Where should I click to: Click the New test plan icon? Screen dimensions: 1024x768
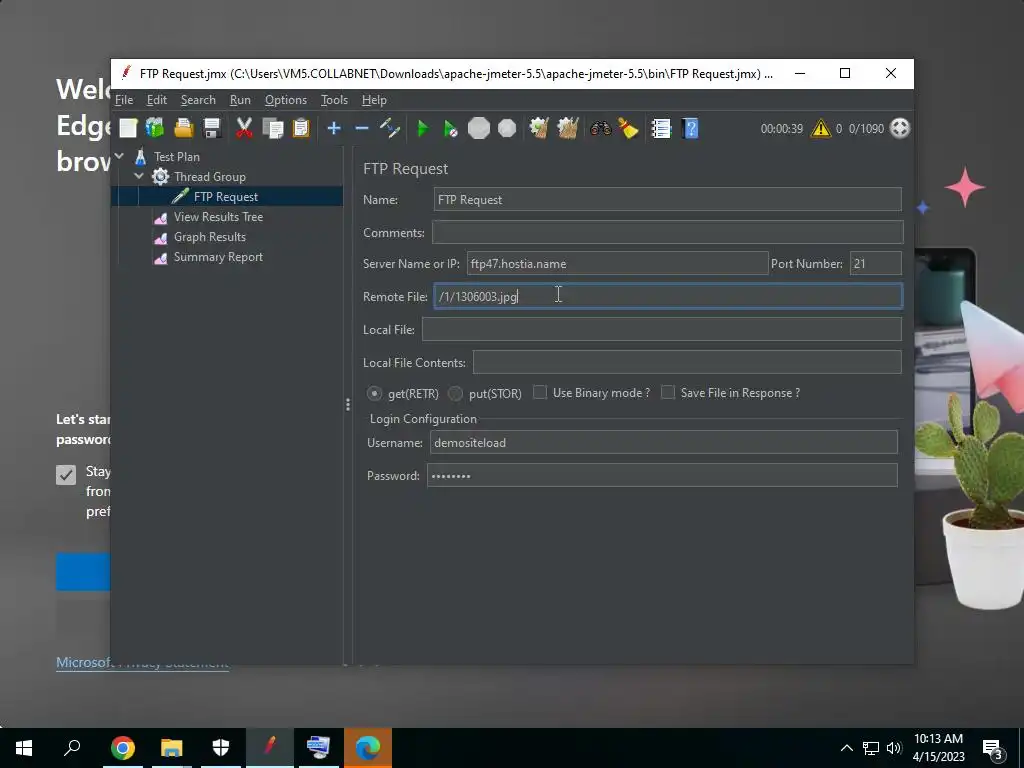point(128,129)
